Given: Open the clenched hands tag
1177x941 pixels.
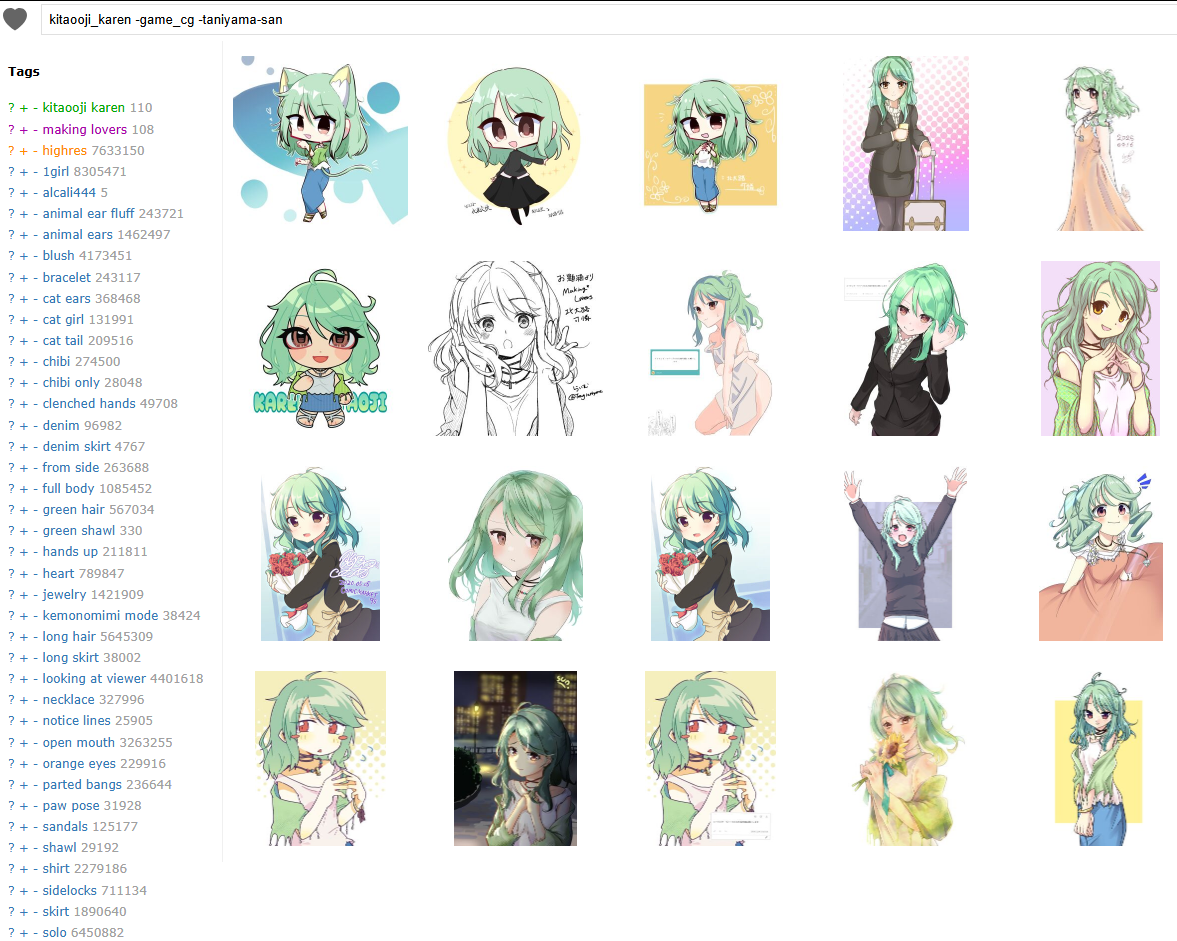Looking at the screenshot, I should click(x=89, y=403).
